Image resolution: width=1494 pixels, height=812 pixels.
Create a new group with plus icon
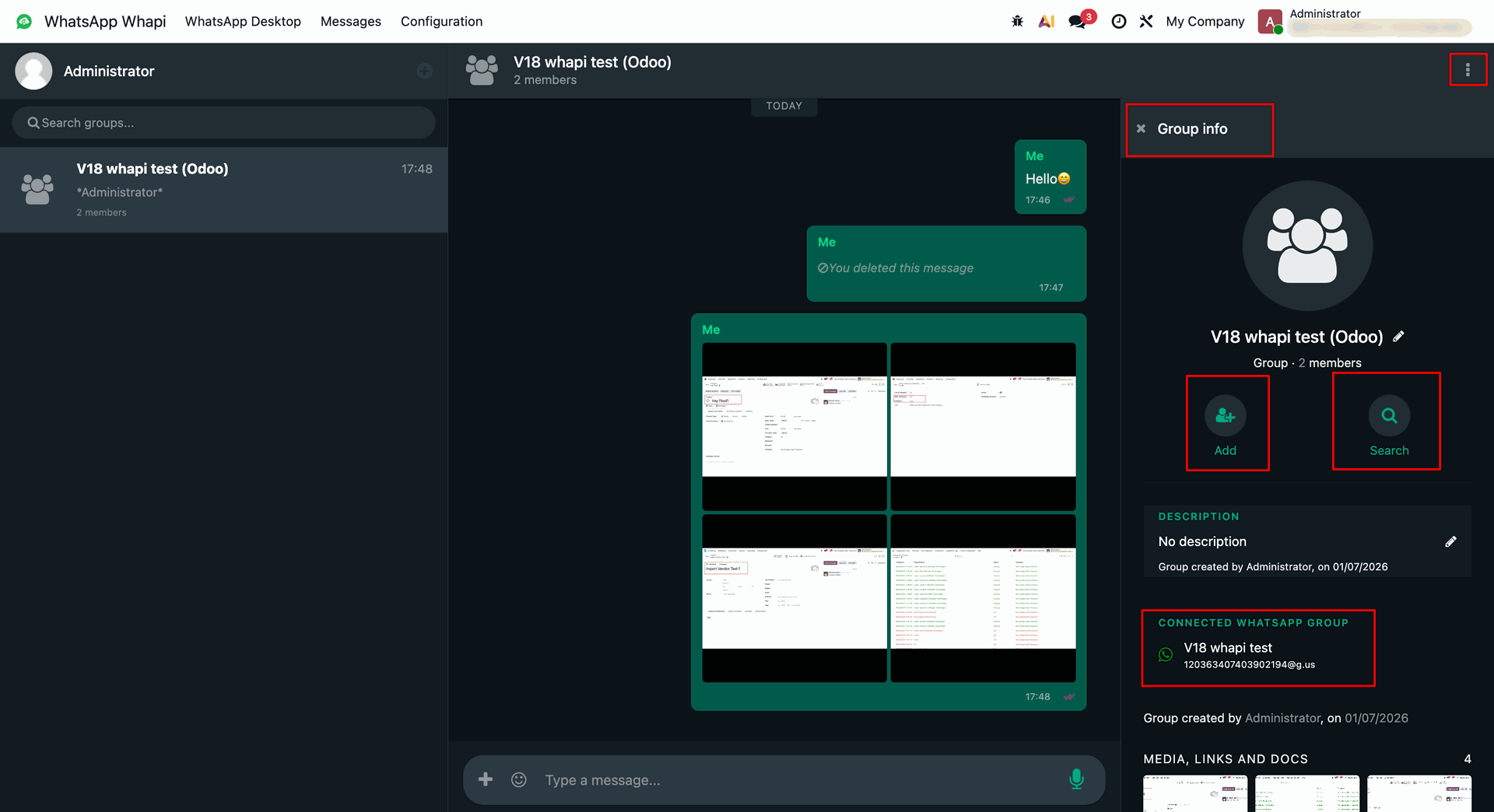tap(424, 71)
